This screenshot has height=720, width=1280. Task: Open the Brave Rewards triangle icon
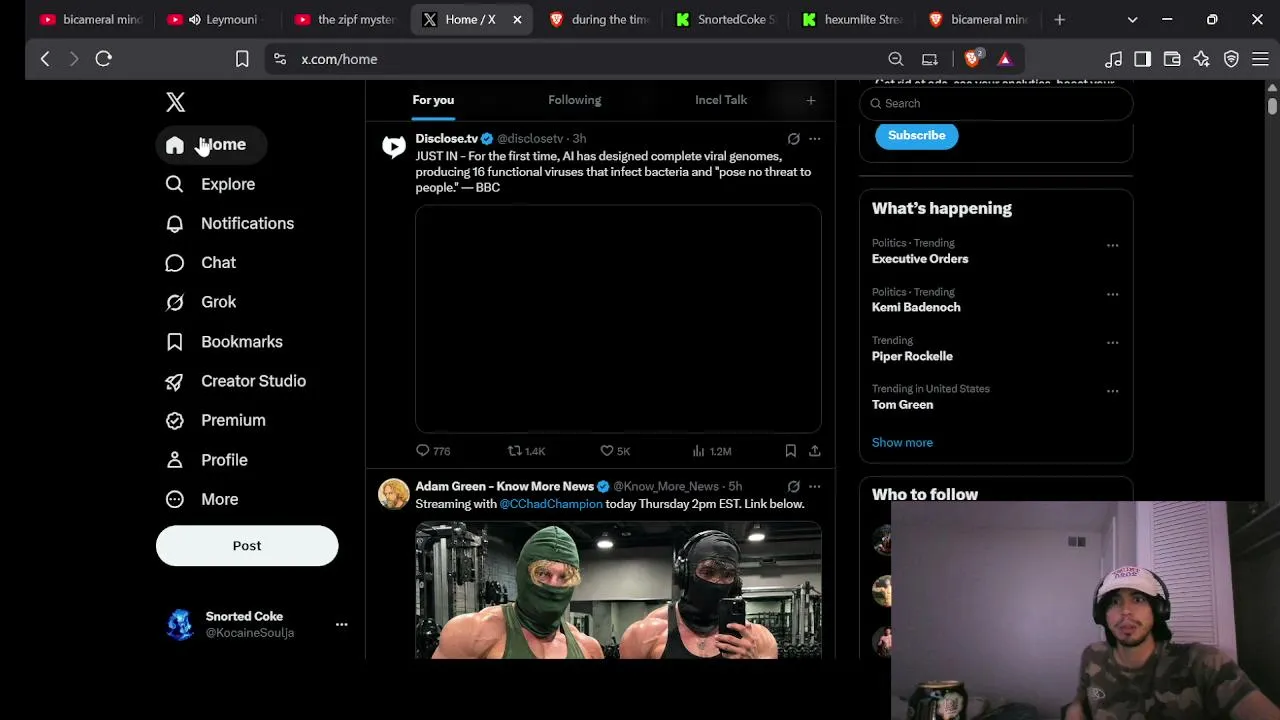[1005, 59]
